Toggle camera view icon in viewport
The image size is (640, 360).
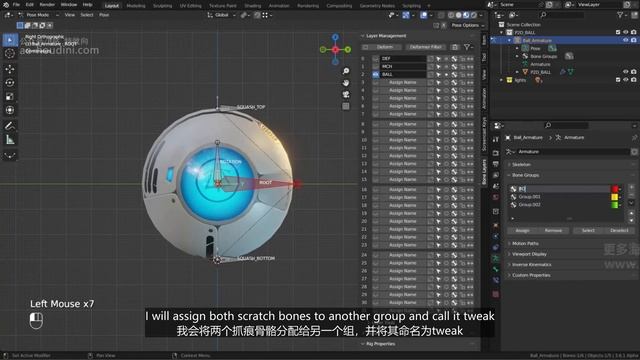pos(346,95)
